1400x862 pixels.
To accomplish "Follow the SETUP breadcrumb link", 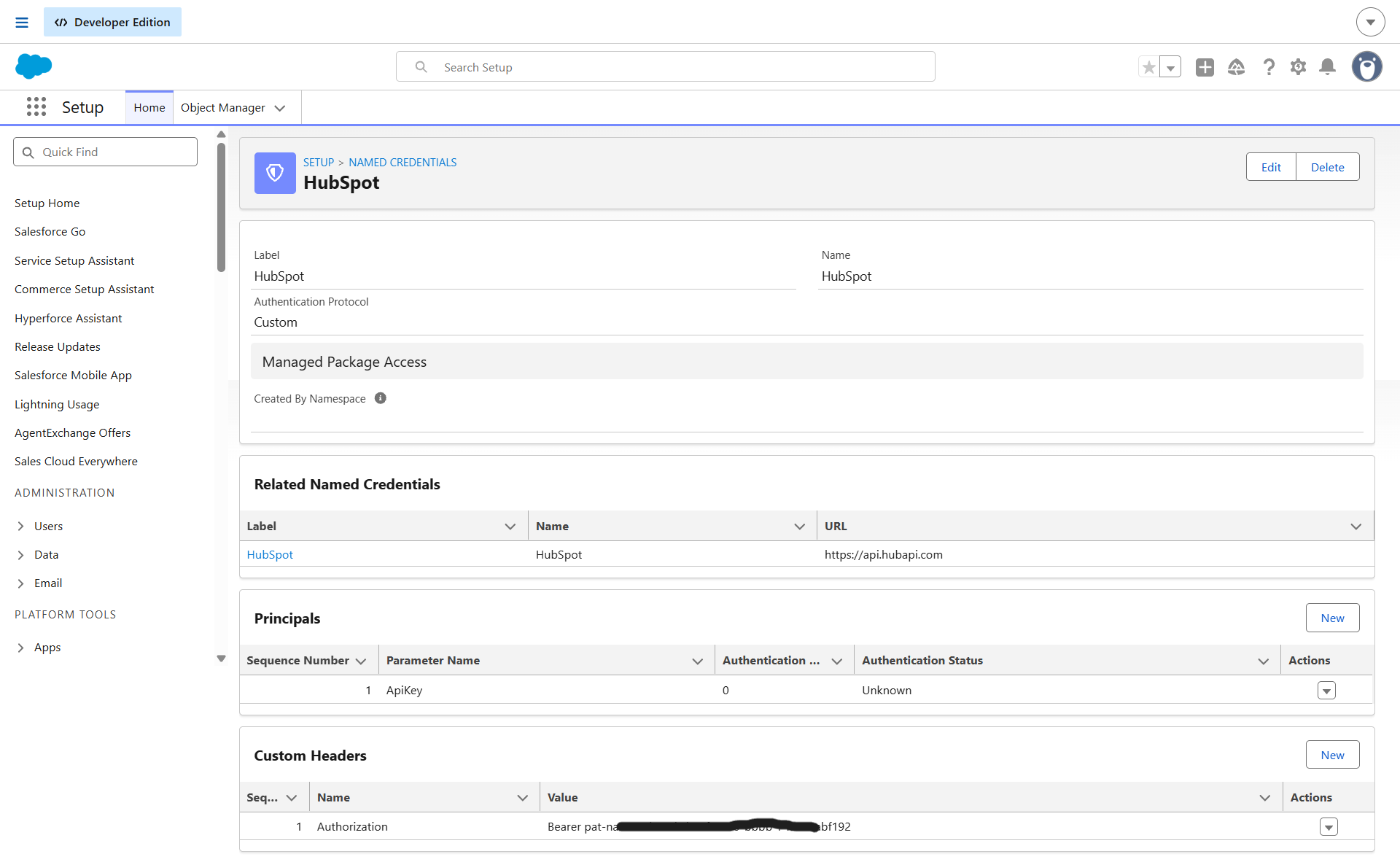I will click(x=319, y=162).
